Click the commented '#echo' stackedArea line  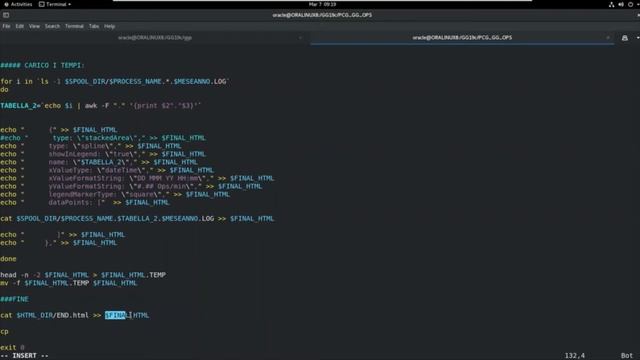click(x=103, y=138)
